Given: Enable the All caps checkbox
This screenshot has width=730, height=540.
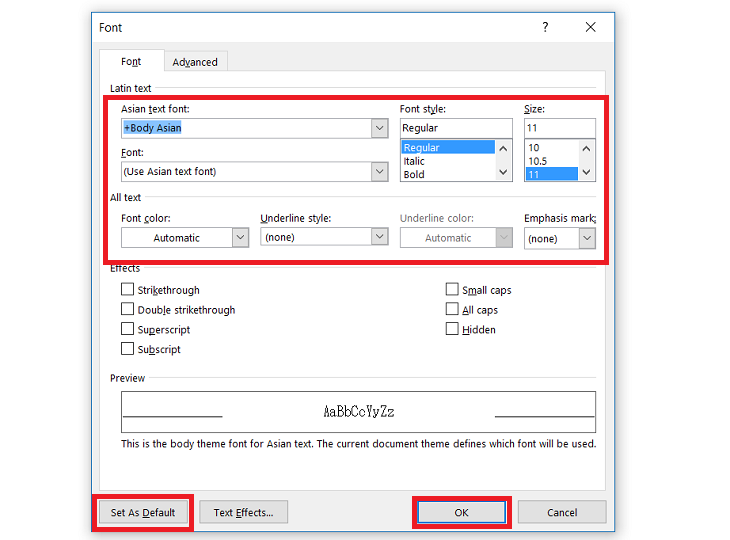Looking at the screenshot, I should pos(452,309).
